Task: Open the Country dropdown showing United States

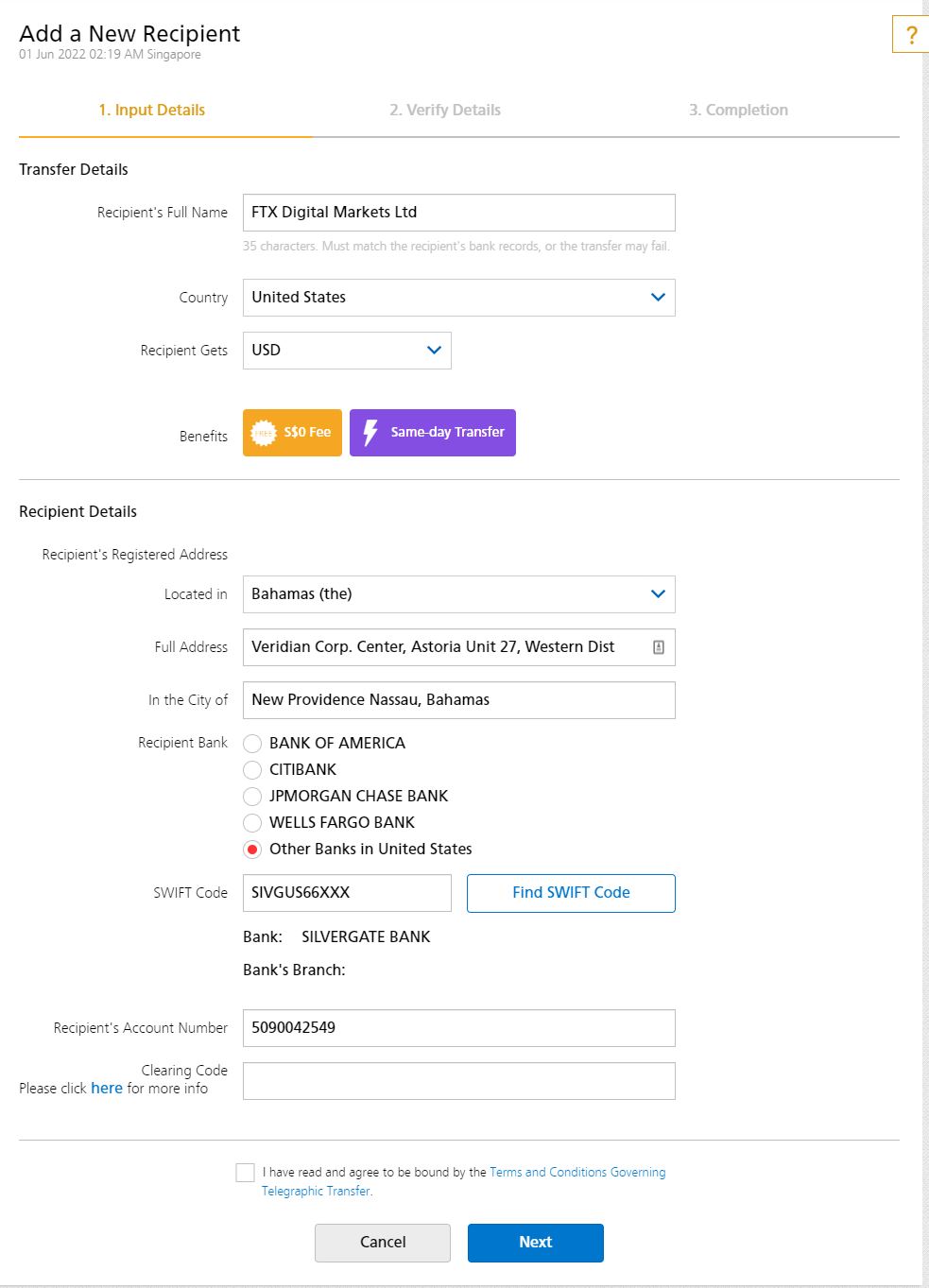Action: [x=459, y=298]
